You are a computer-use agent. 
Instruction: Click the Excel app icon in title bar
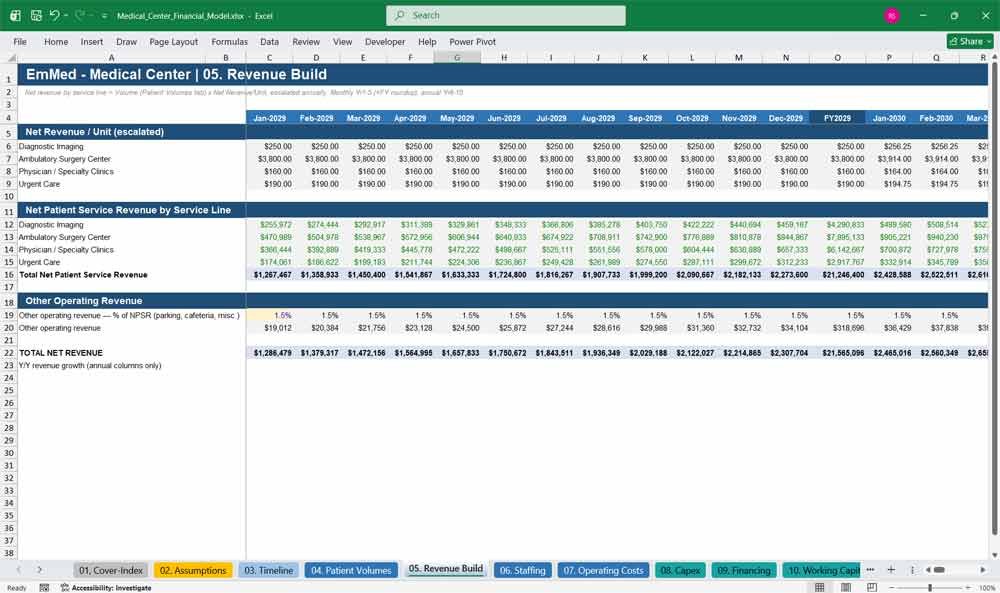point(15,15)
